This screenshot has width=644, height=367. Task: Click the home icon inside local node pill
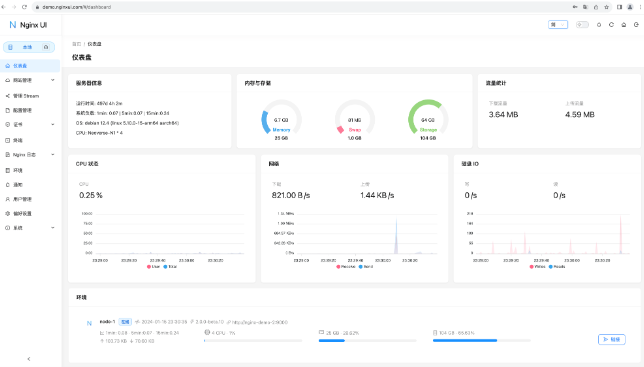[46, 47]
